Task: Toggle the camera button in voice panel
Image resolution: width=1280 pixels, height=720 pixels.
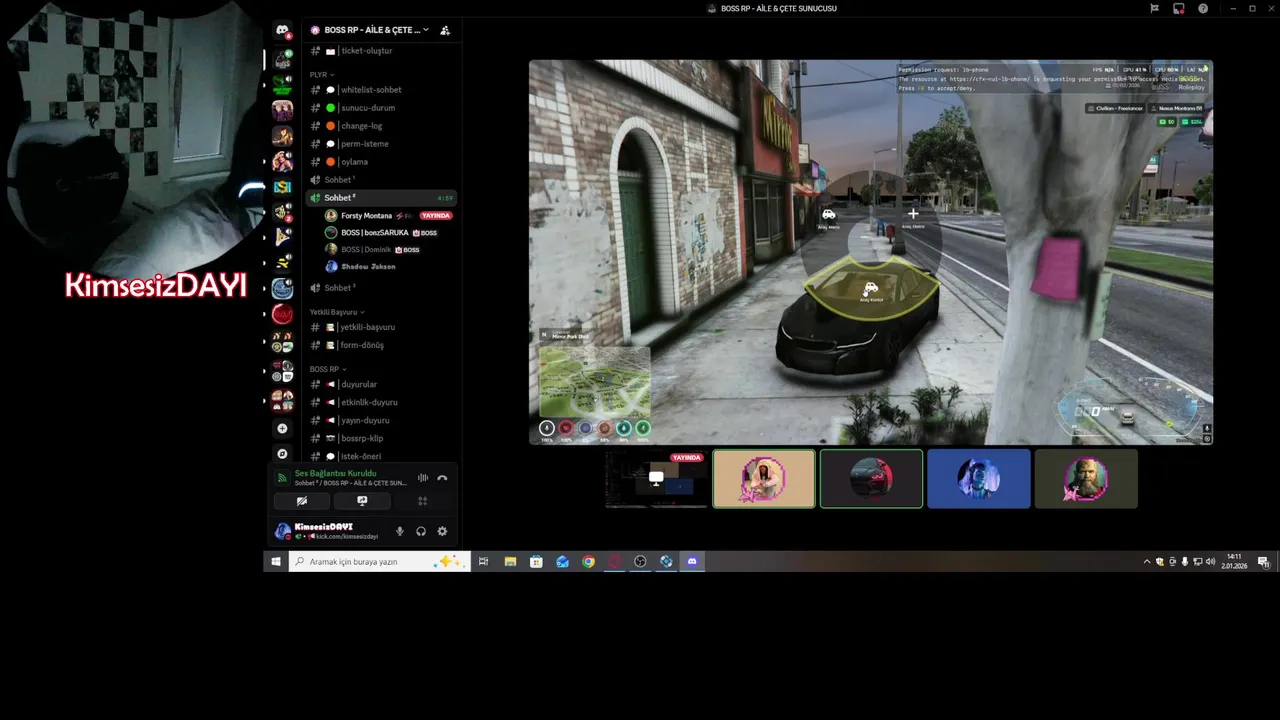Action: (302, 501)
